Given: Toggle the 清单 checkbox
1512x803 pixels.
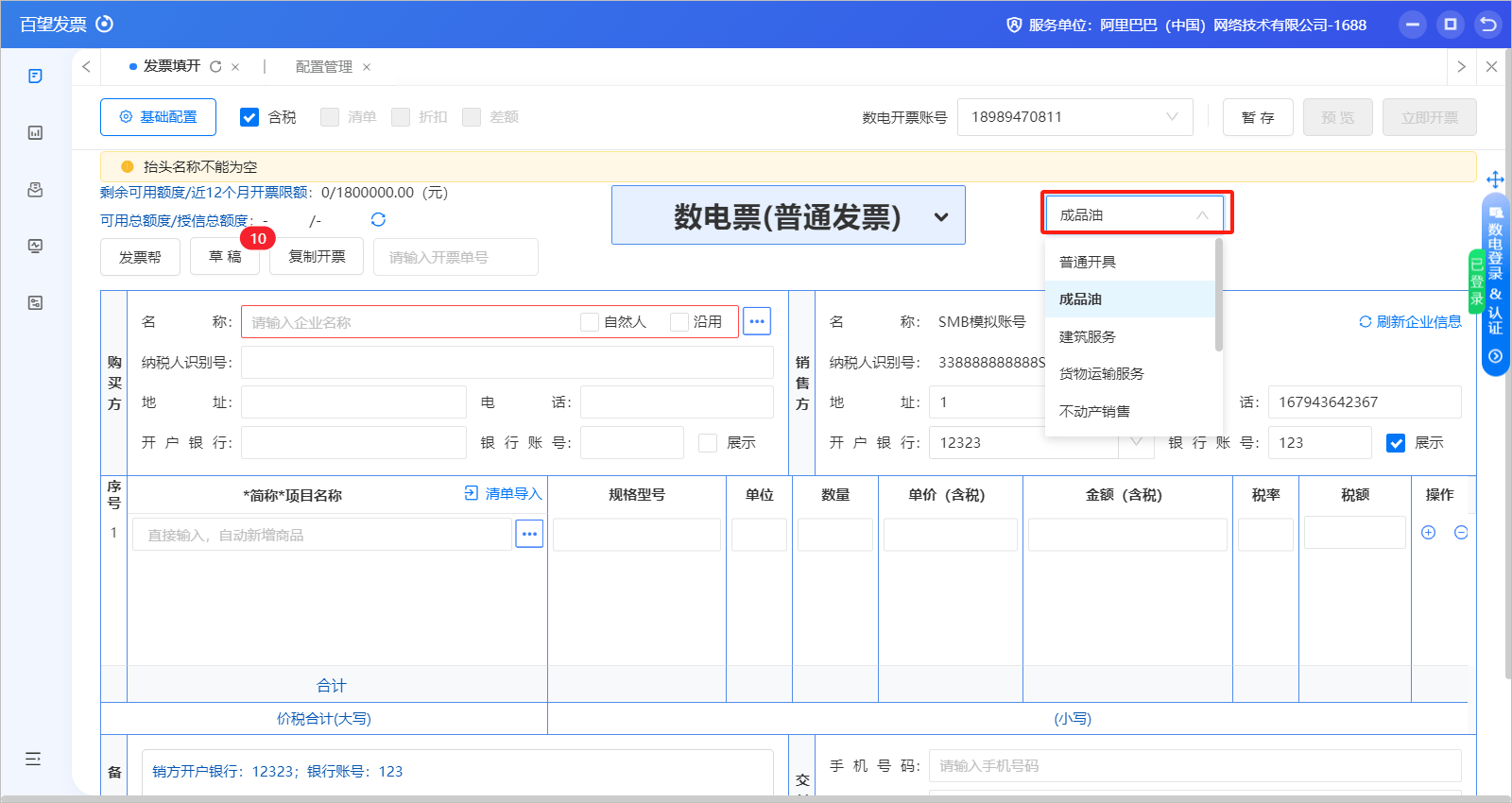Looking at the screenshot, I should [330, 117].
